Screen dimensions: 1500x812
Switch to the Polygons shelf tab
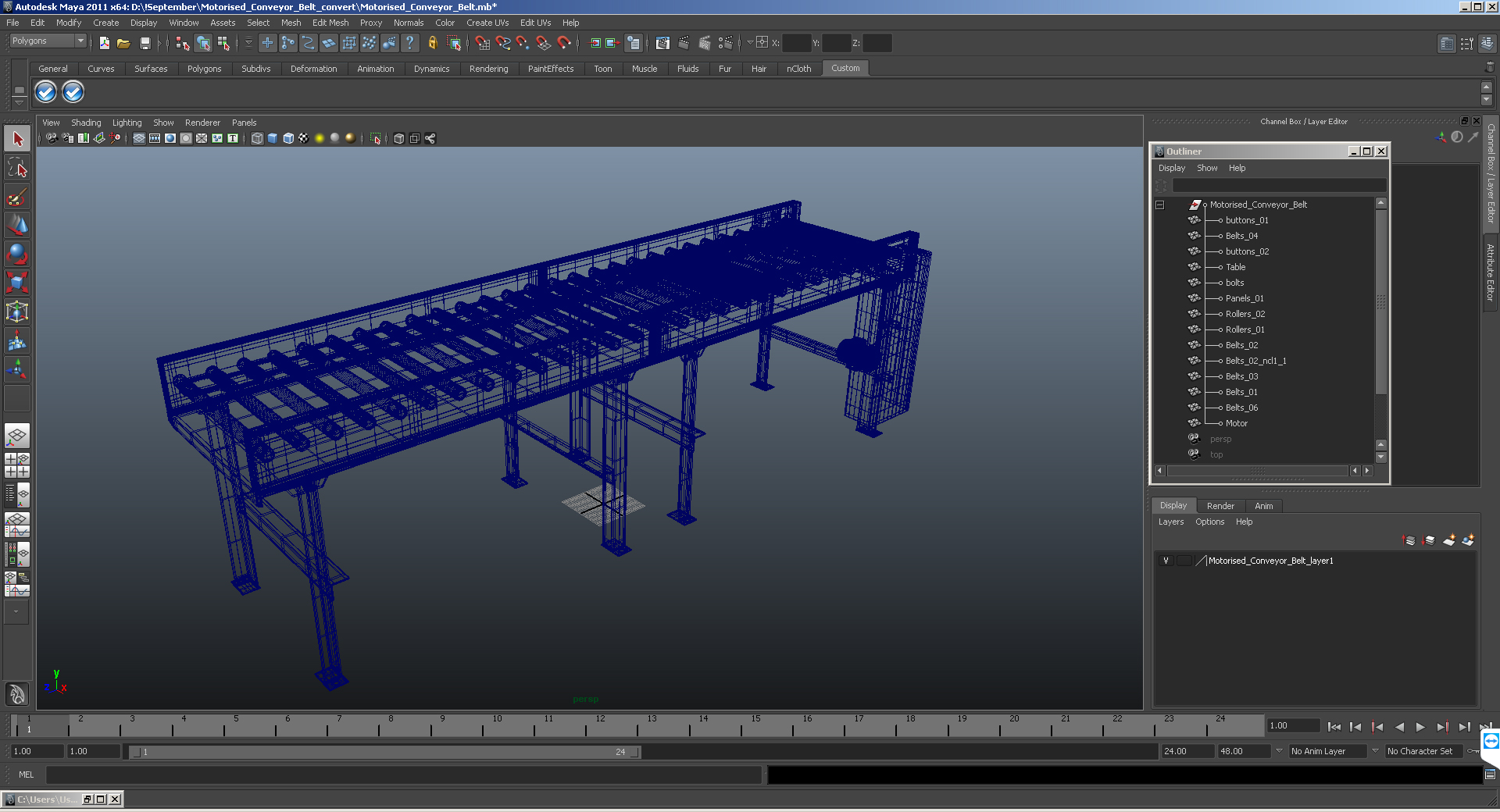tap(204, 69)
